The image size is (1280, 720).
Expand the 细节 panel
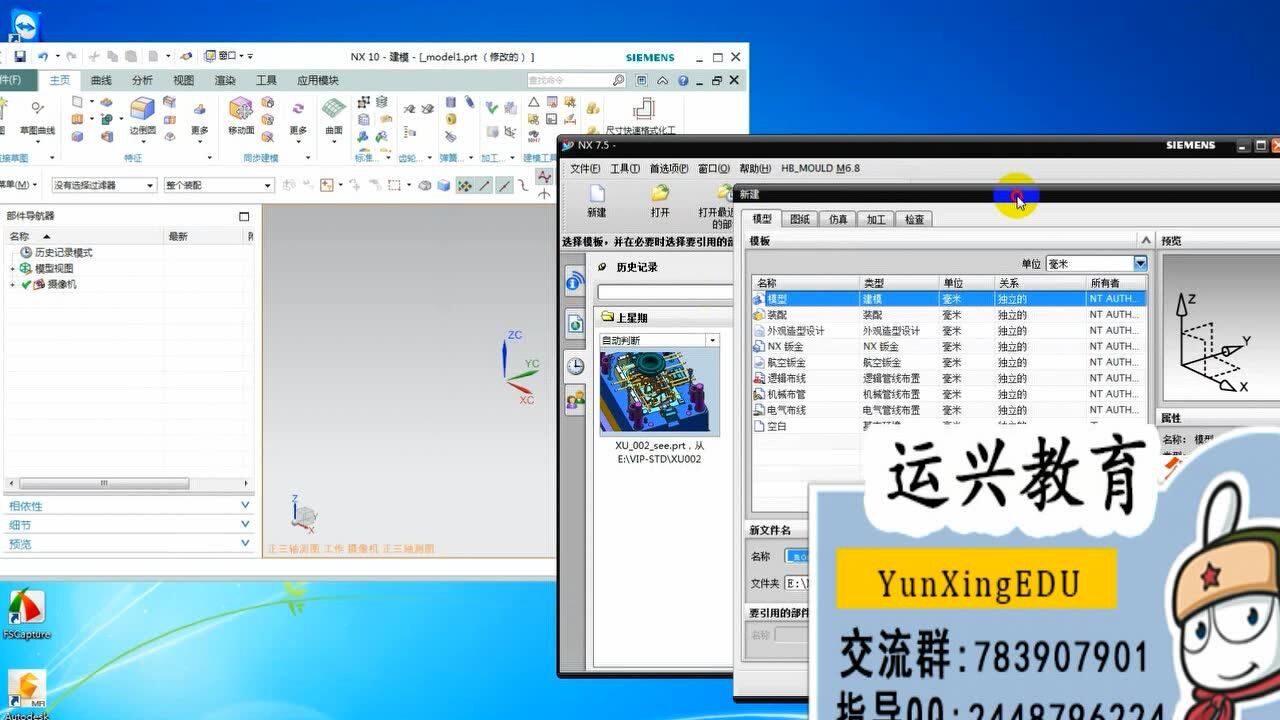click(130, 525)
